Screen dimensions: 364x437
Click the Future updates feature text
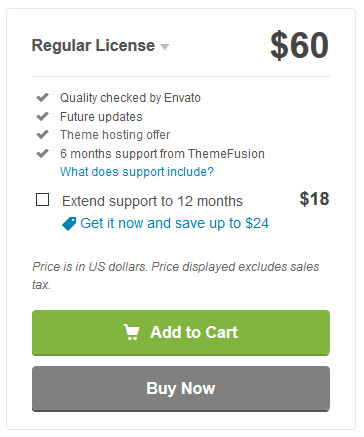(x=101, y=117)
